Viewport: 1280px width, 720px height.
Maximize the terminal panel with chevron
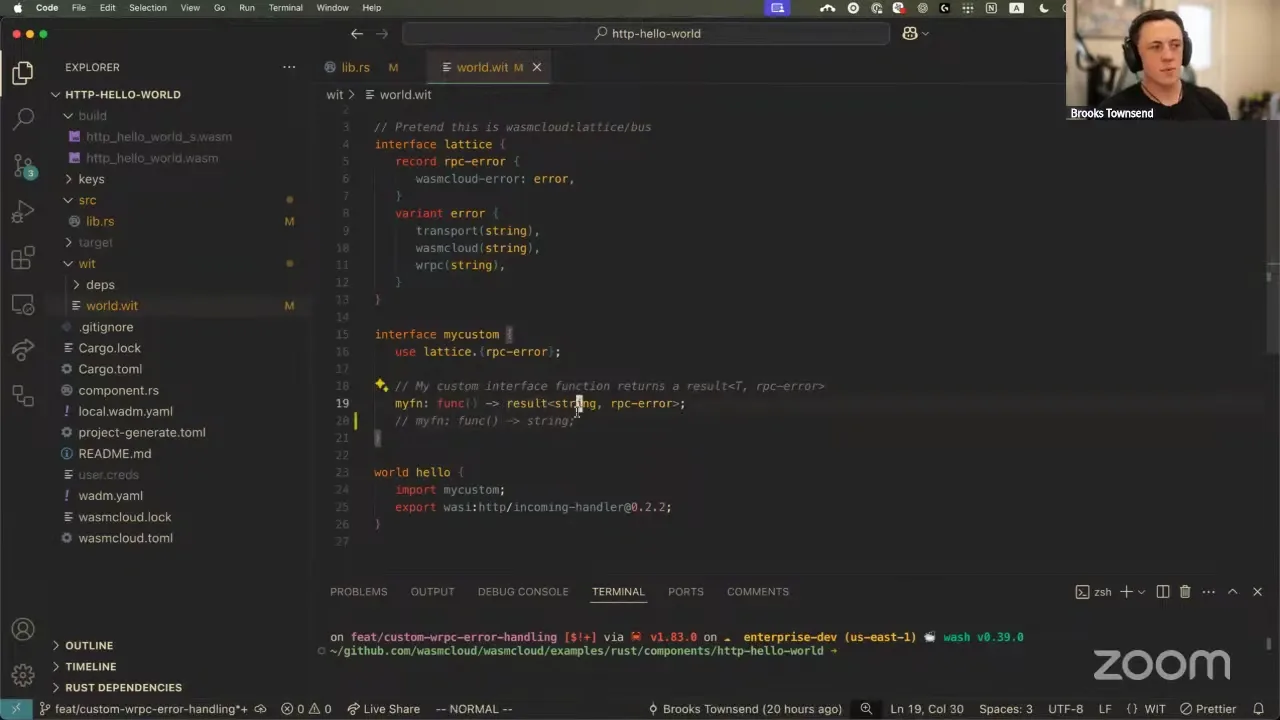(1233, 592)
